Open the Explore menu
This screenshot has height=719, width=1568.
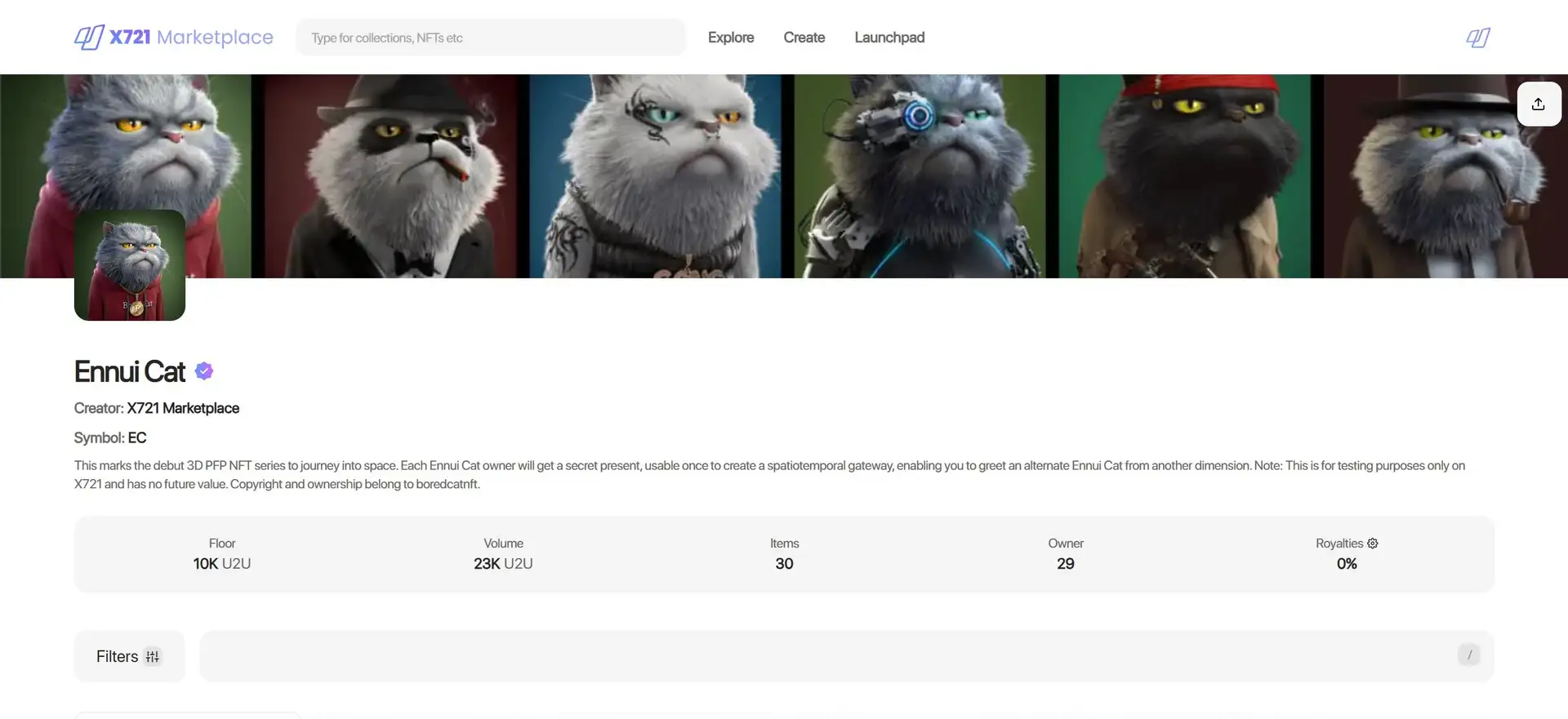[x=730, y=38]
